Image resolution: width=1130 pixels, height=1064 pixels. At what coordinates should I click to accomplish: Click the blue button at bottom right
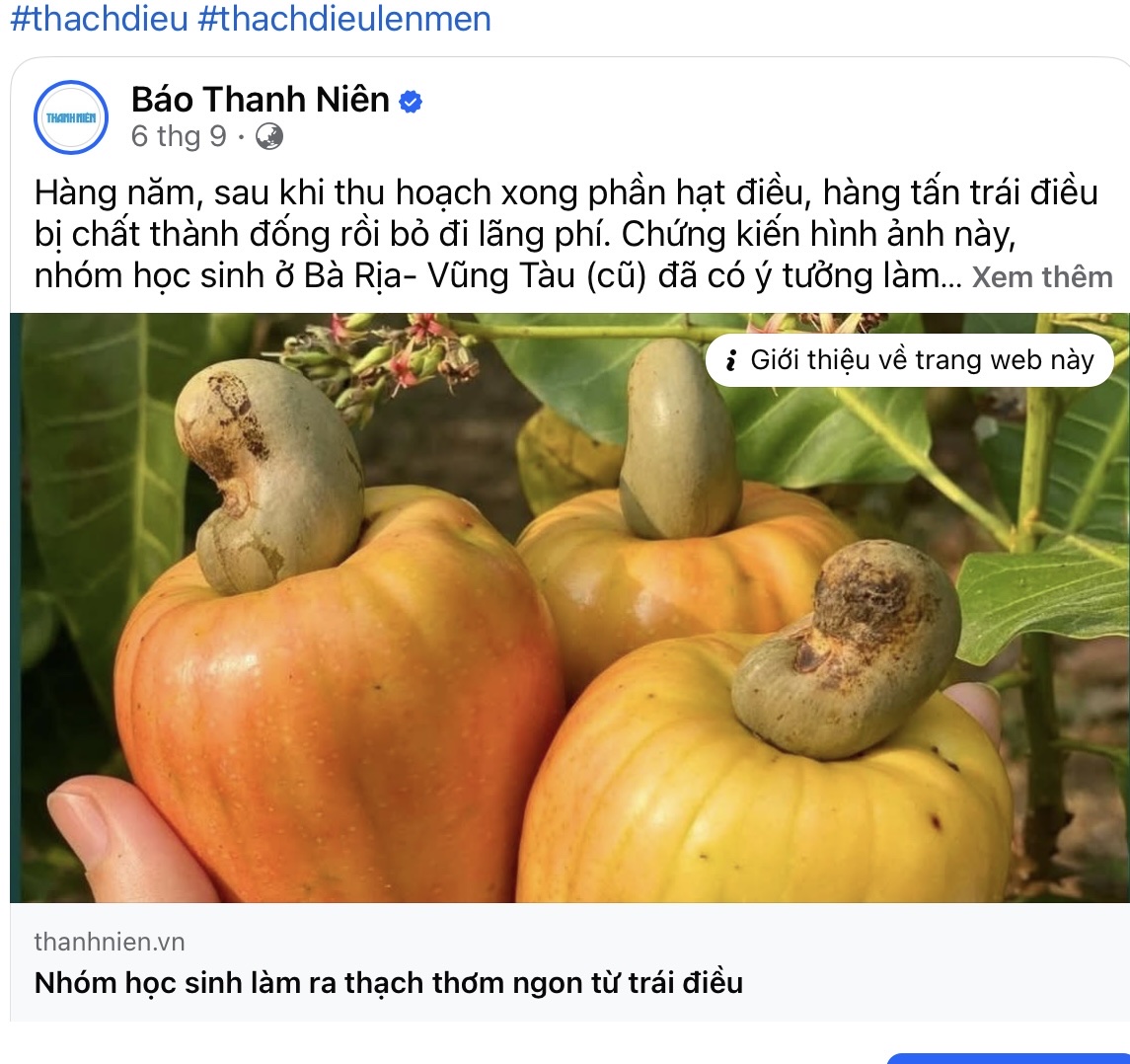click(1008, 1058)
